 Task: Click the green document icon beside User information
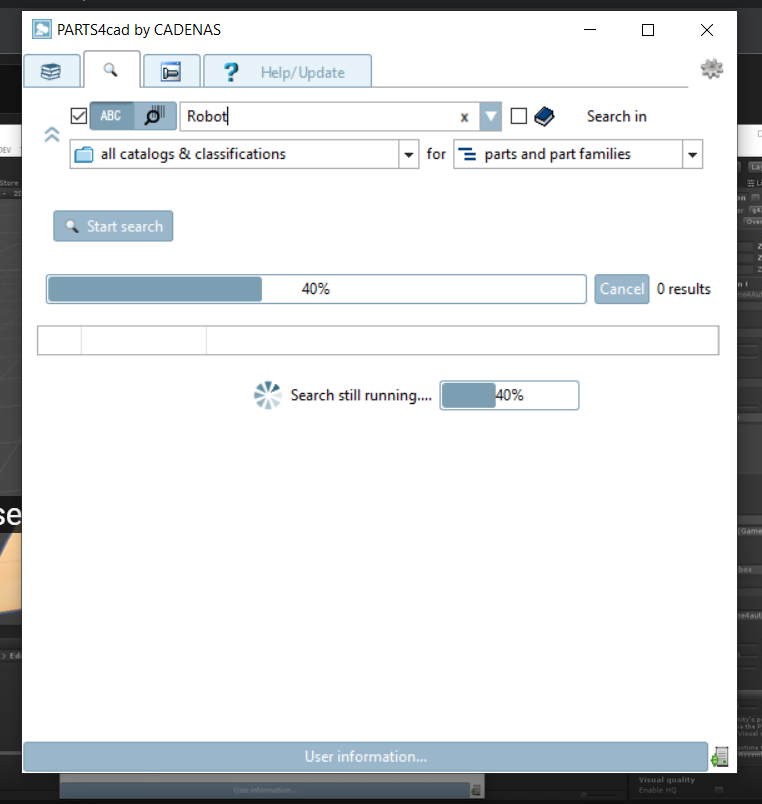(720, 757)
